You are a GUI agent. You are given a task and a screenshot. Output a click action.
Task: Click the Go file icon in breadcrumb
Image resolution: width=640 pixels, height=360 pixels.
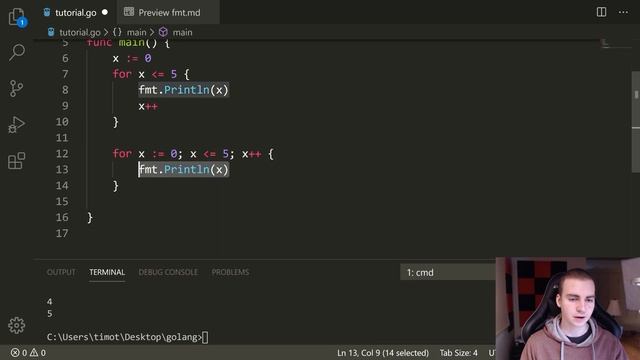51,32
